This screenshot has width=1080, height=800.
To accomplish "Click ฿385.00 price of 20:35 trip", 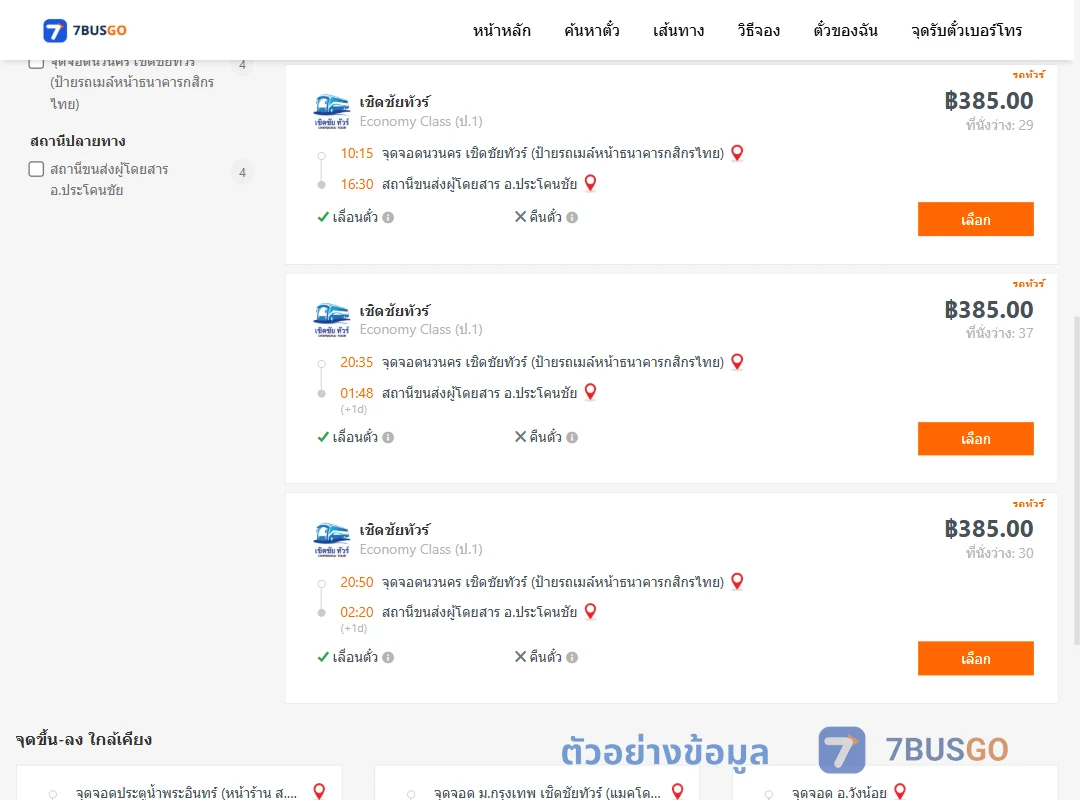I will pos(989,309).
